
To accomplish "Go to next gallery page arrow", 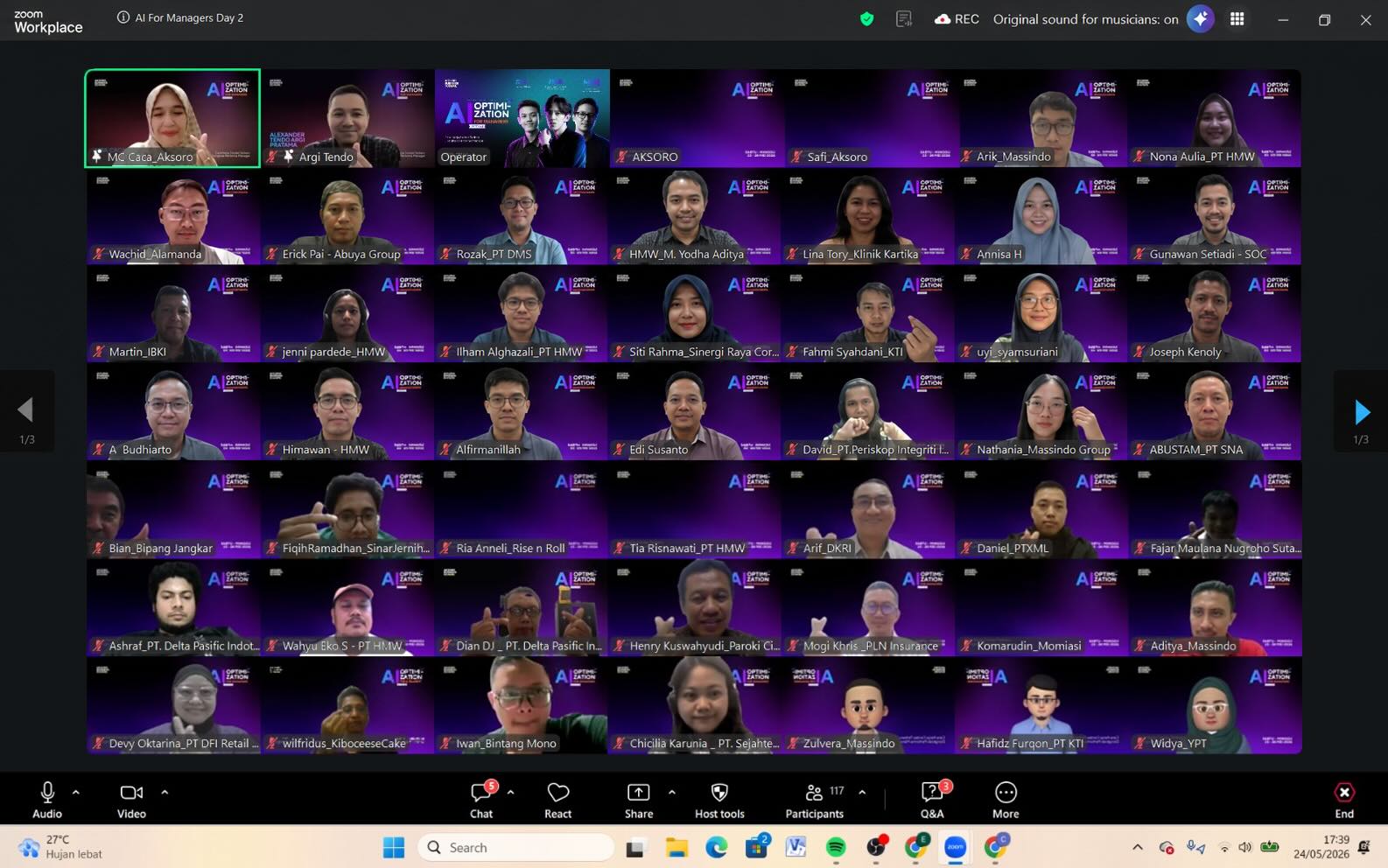I will [x=1361, y=411].
